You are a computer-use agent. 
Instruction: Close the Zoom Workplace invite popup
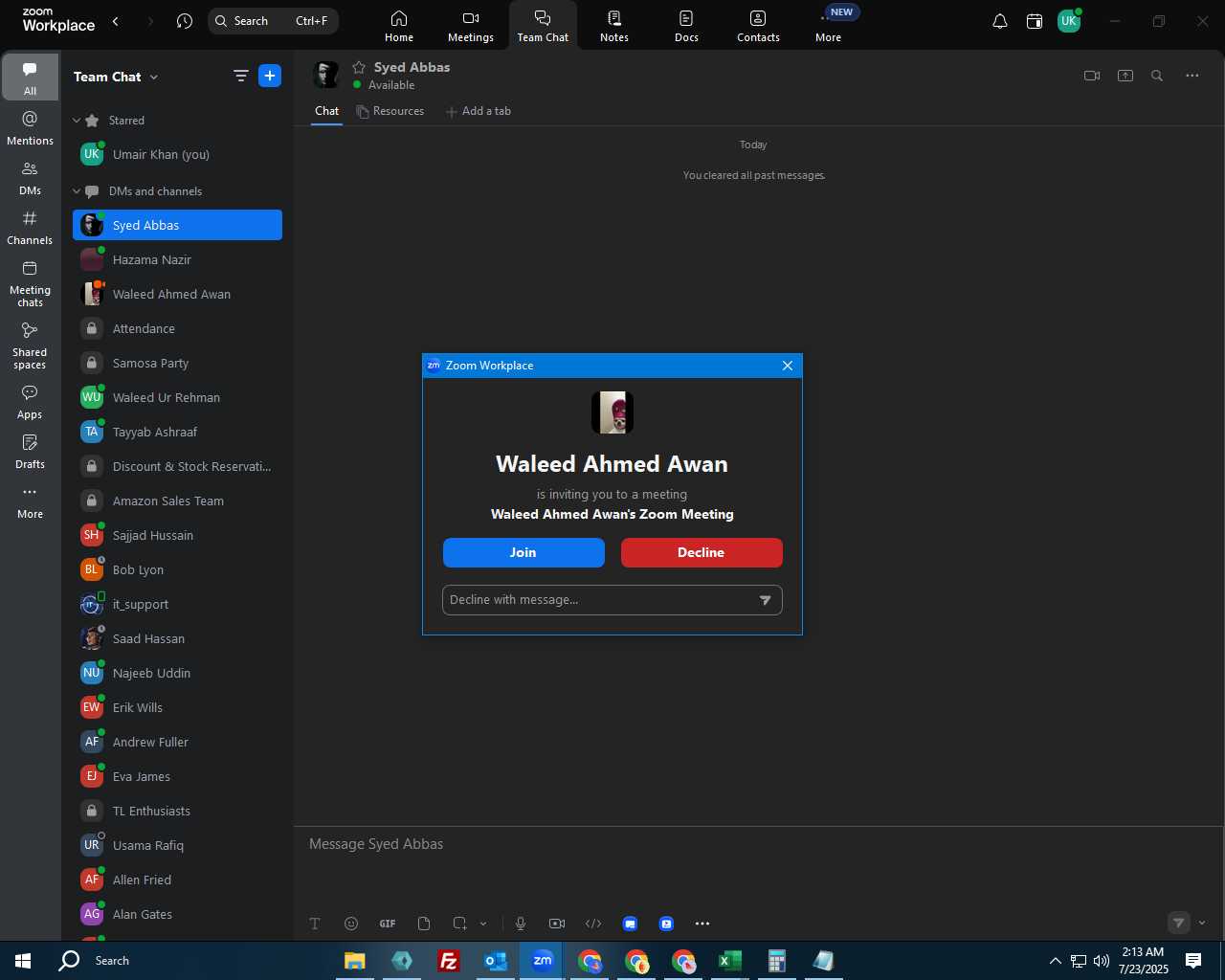[788, 366]
